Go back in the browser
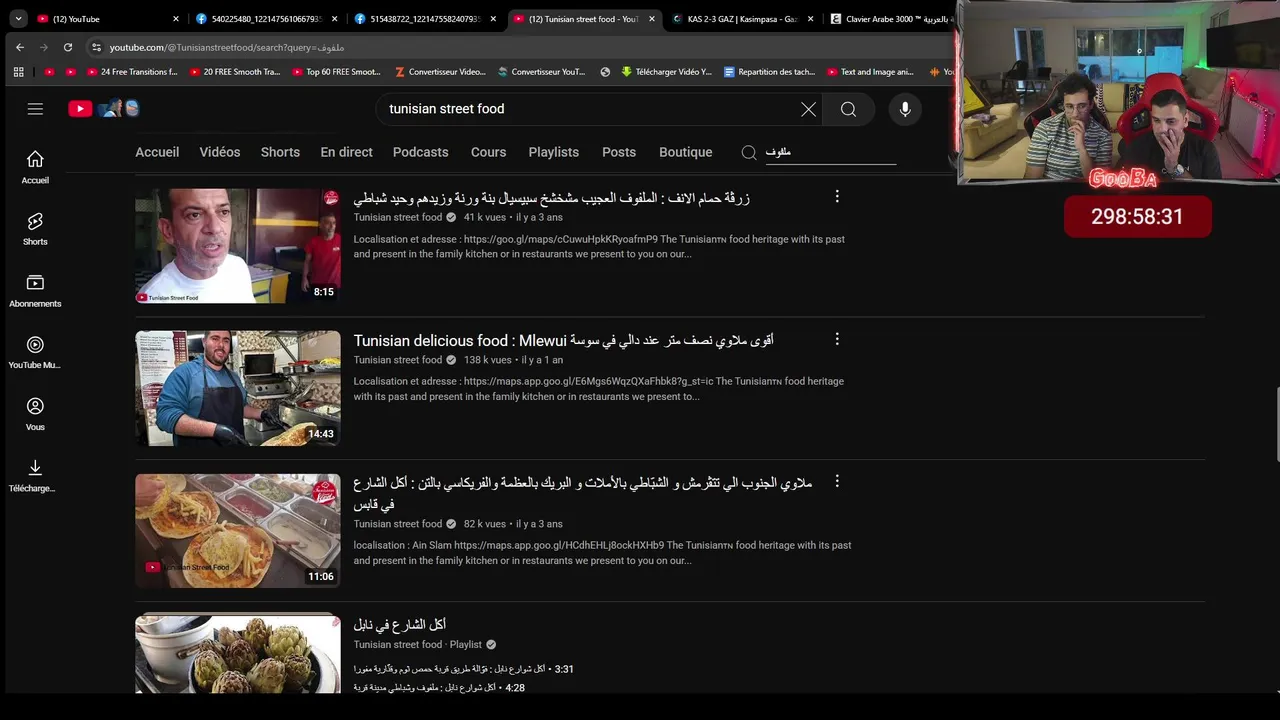The width and height of the screenshot is (1280, 720). click(19, 47)
